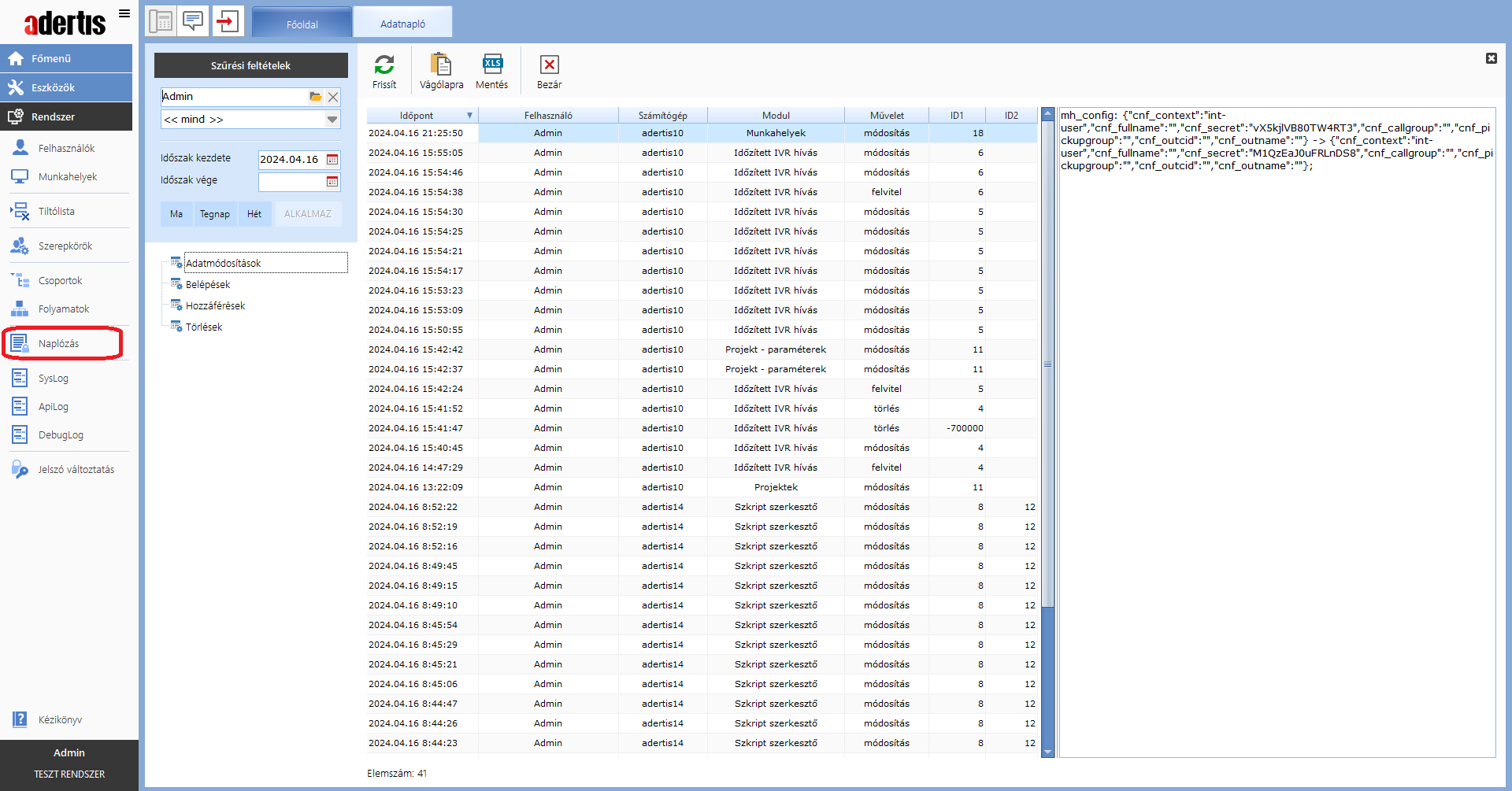This screenshot has width=1512, height=791.
Task: Sort by the Időpont column header
Action: tap(417, 116)
